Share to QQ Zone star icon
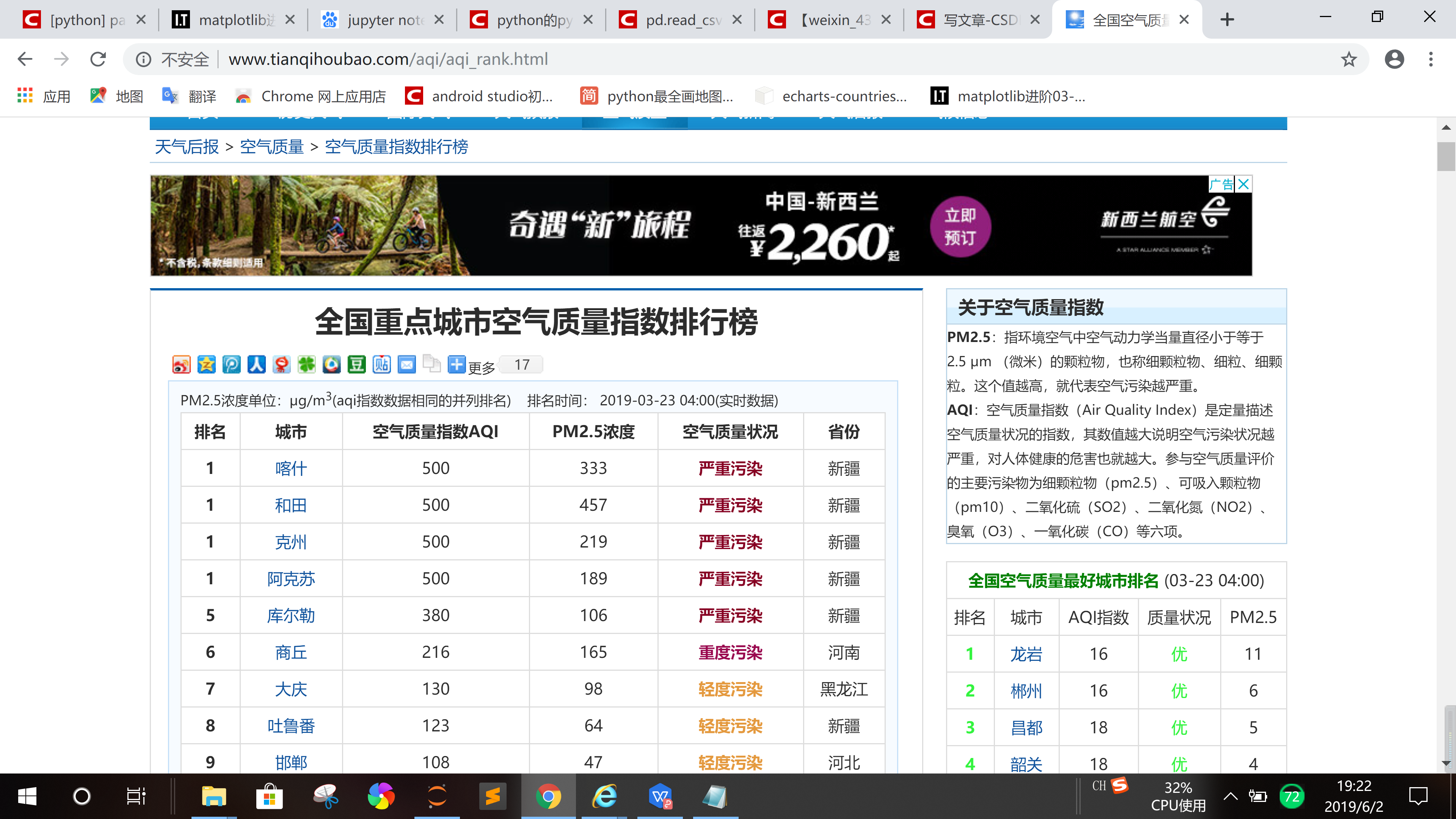The height and width of the screenshot is (819, 1456). click(x=206, y=364)
